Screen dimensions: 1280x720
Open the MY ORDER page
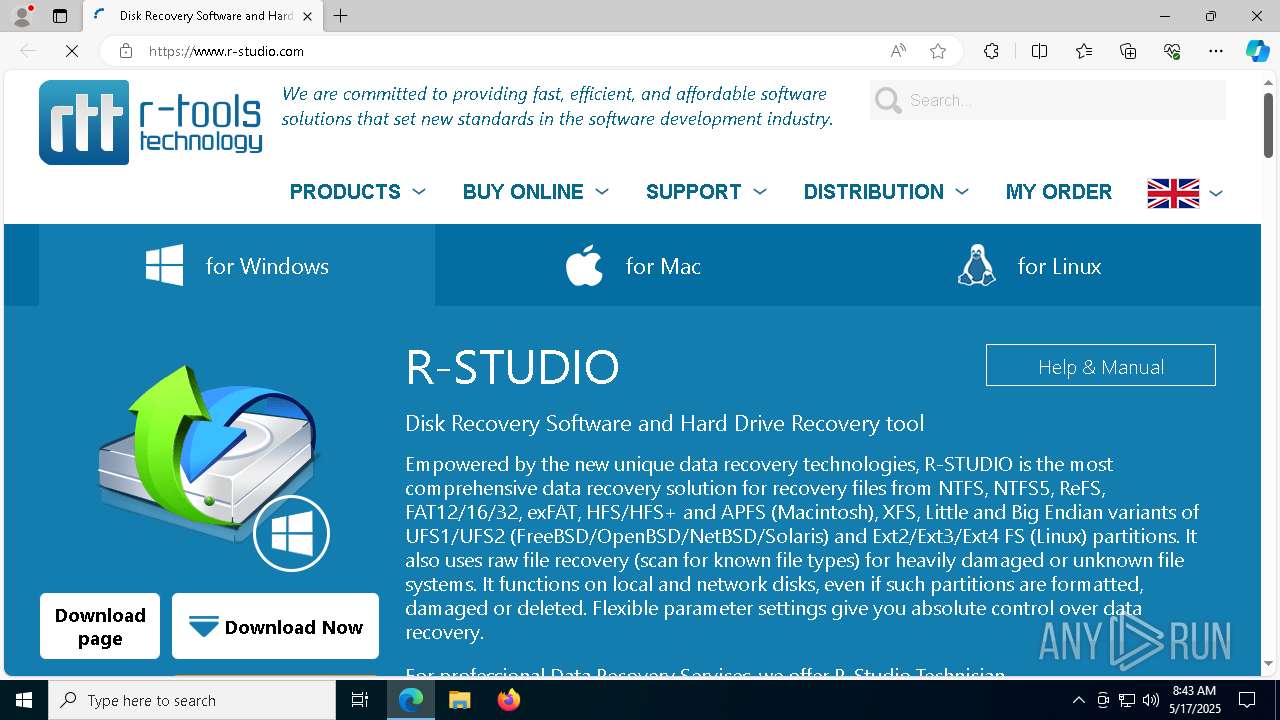(1059, 192)
